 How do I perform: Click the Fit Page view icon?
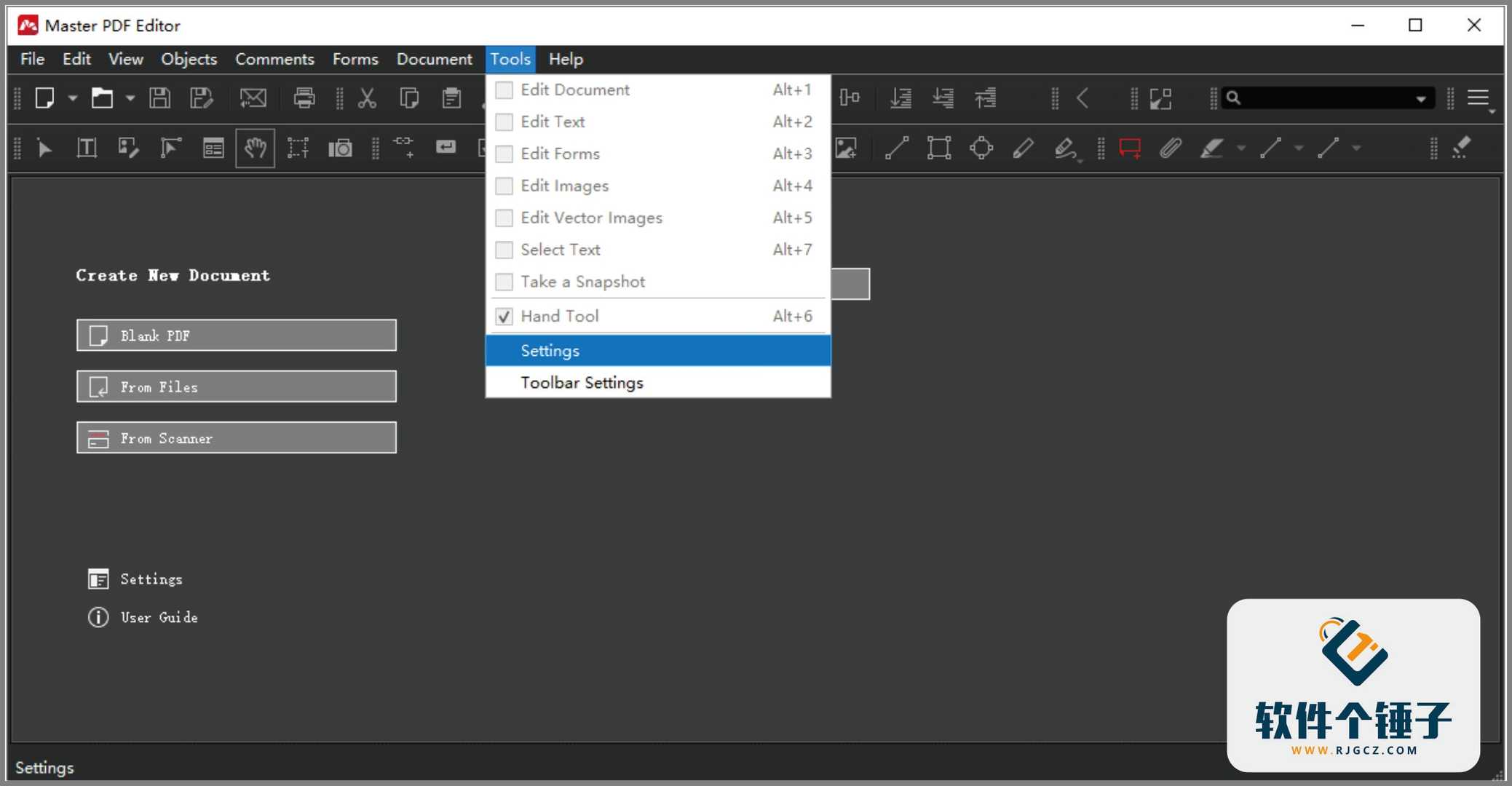(1161, 98)
